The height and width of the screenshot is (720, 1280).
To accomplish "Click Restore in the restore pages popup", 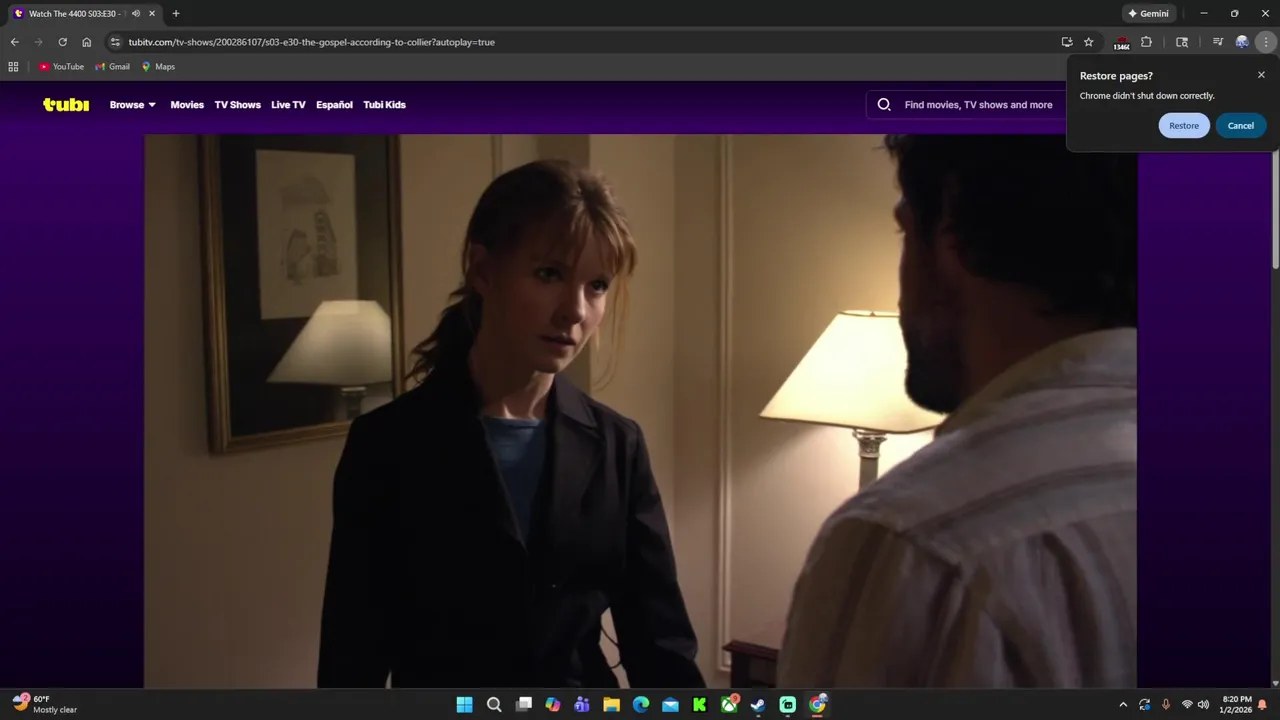I will (1184, 126).
